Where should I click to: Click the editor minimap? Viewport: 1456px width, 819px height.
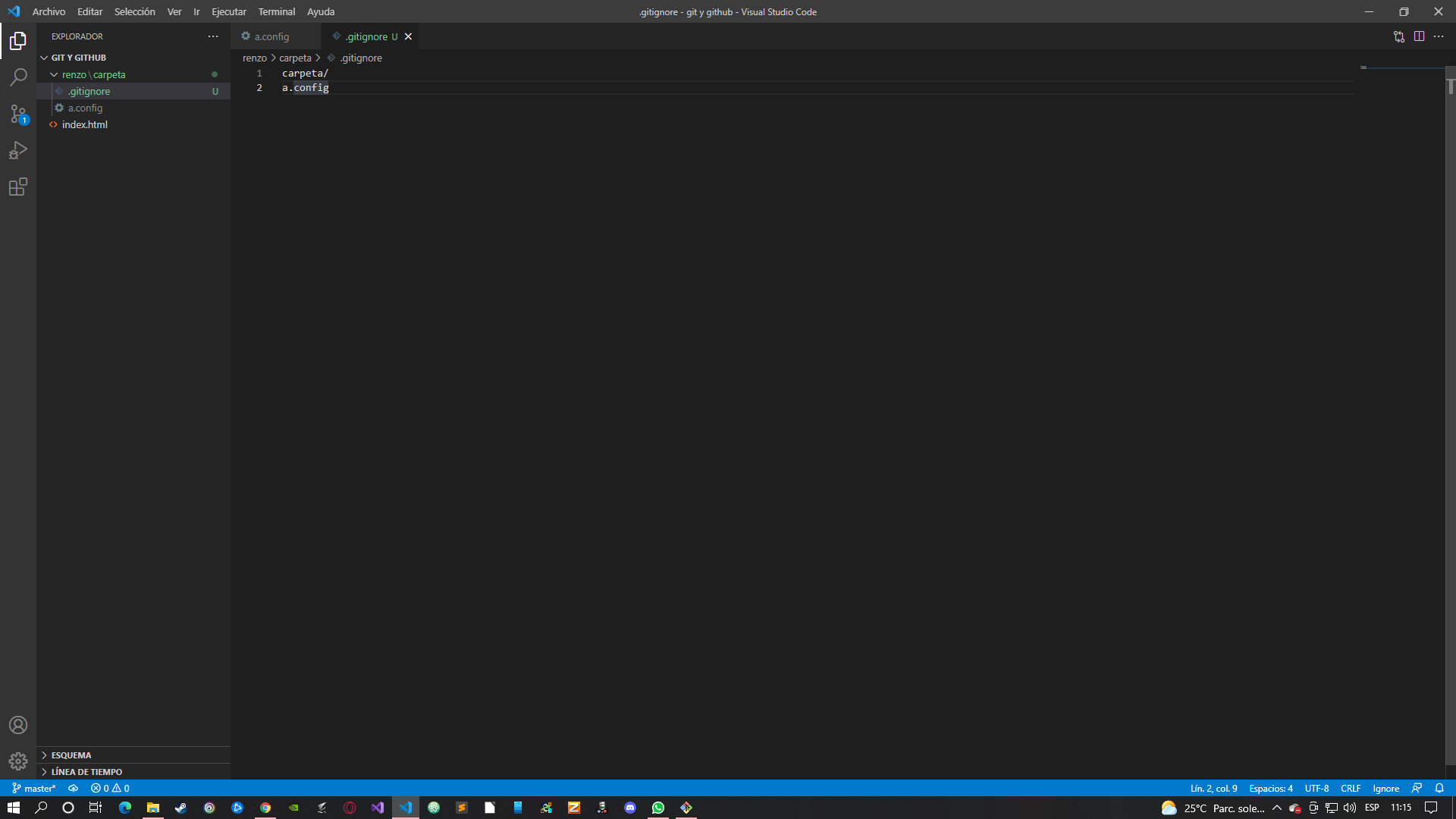pyautogui.click(x=1402, y=67)
